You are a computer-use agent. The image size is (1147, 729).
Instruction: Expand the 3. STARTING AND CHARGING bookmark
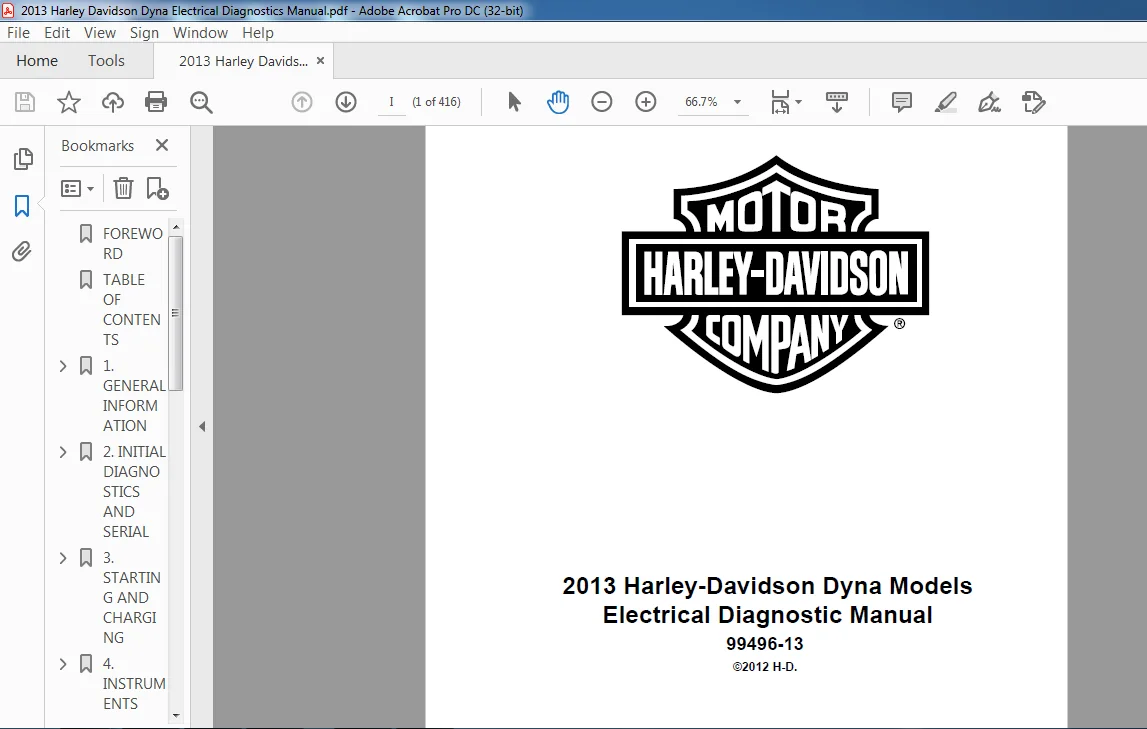[63, 558]
